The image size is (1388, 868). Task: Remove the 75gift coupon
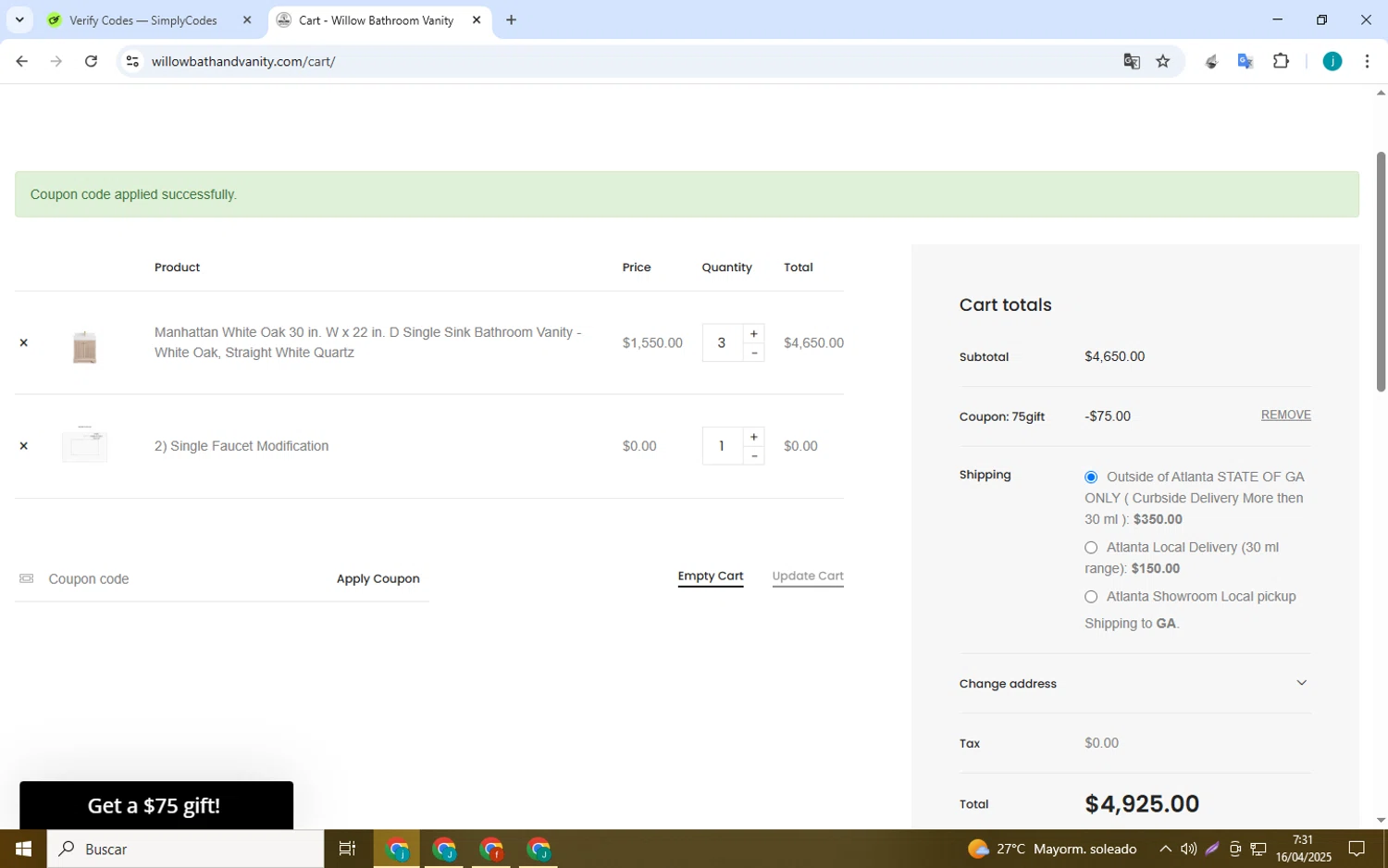[1285, 415]
